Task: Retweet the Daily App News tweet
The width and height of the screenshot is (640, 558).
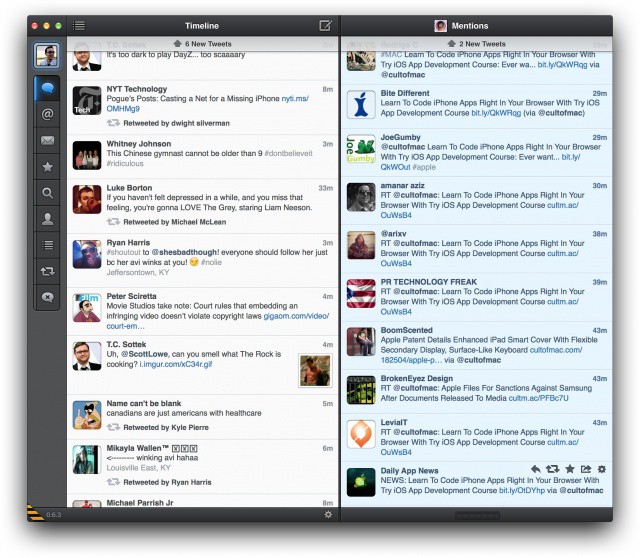Action: pos(552,469)
